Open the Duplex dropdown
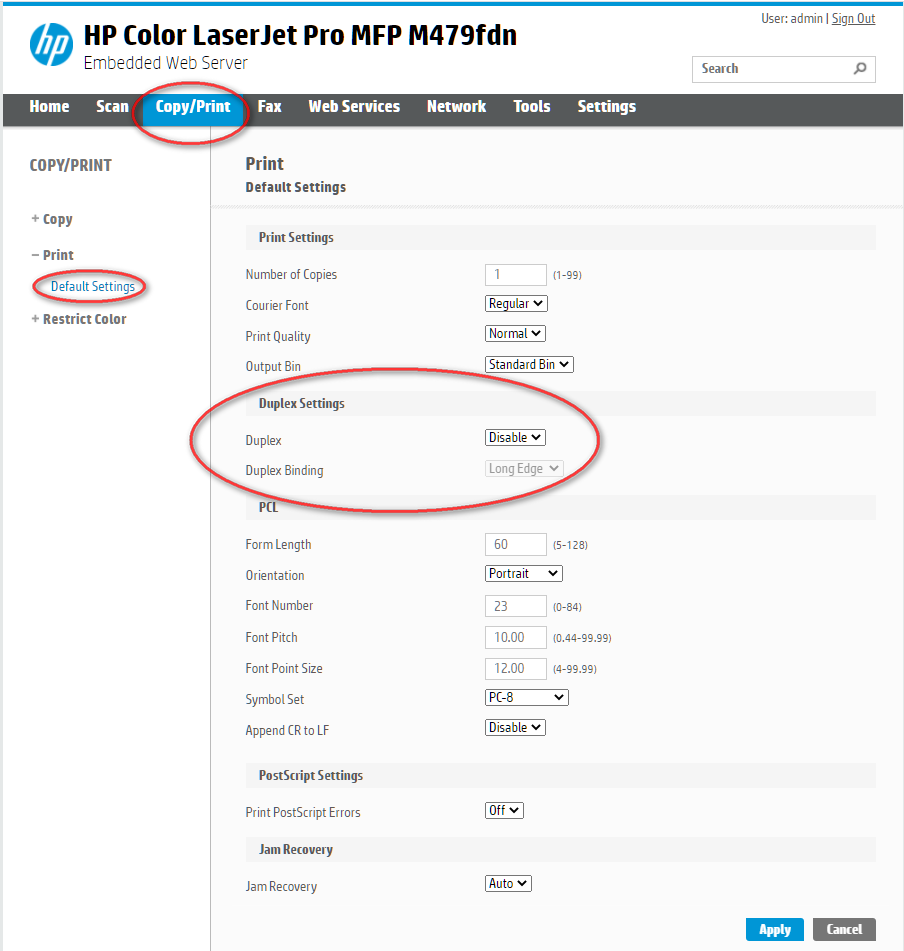The image size is (904, 951). point(514,437)
